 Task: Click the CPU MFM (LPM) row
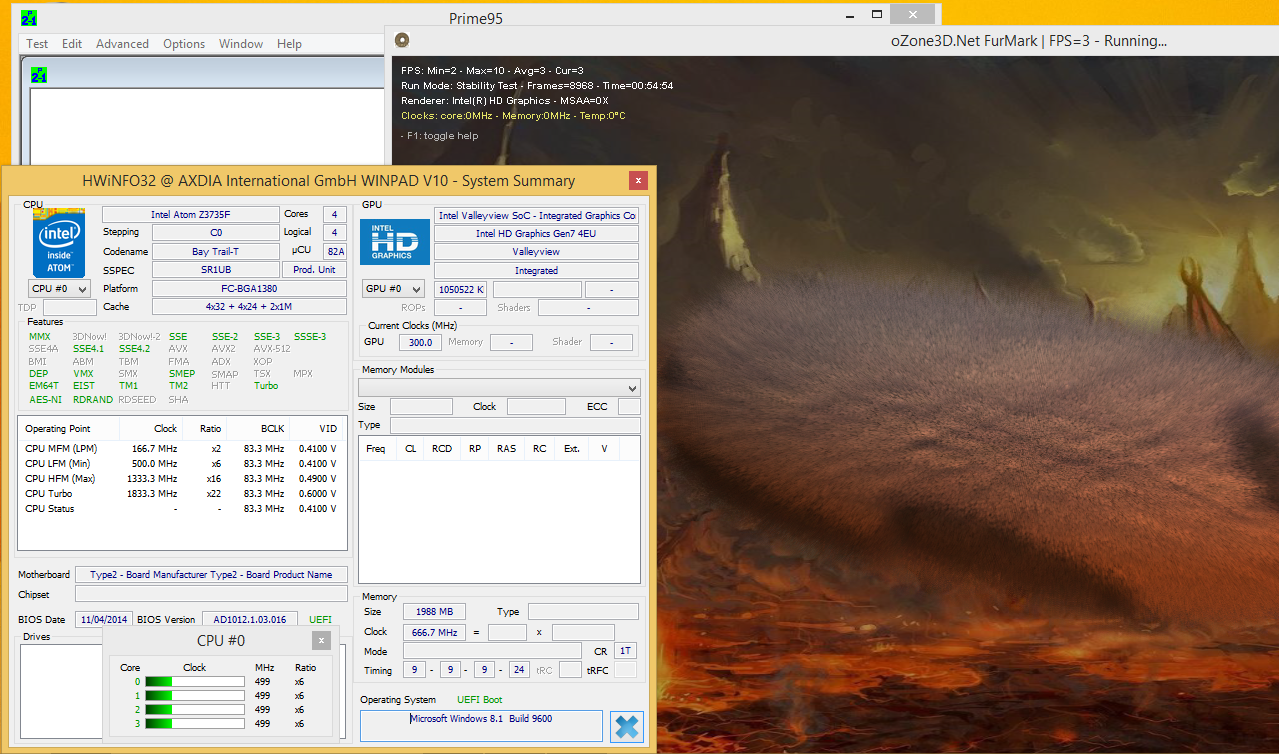[180, 448]
